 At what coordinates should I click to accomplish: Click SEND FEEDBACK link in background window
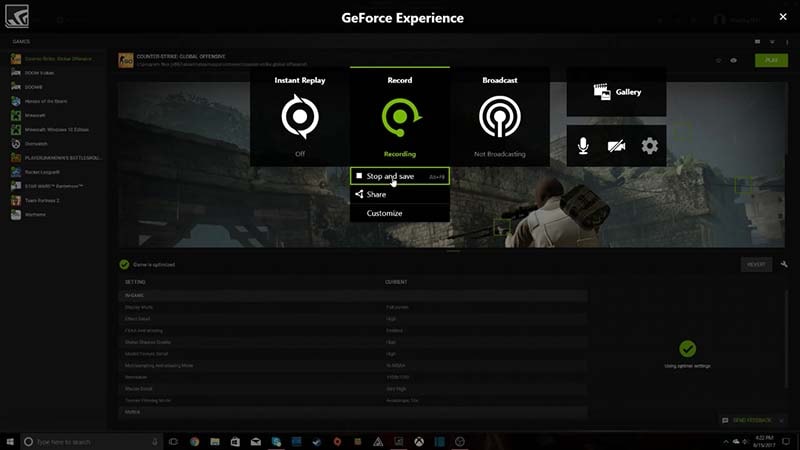coord(752,420)
